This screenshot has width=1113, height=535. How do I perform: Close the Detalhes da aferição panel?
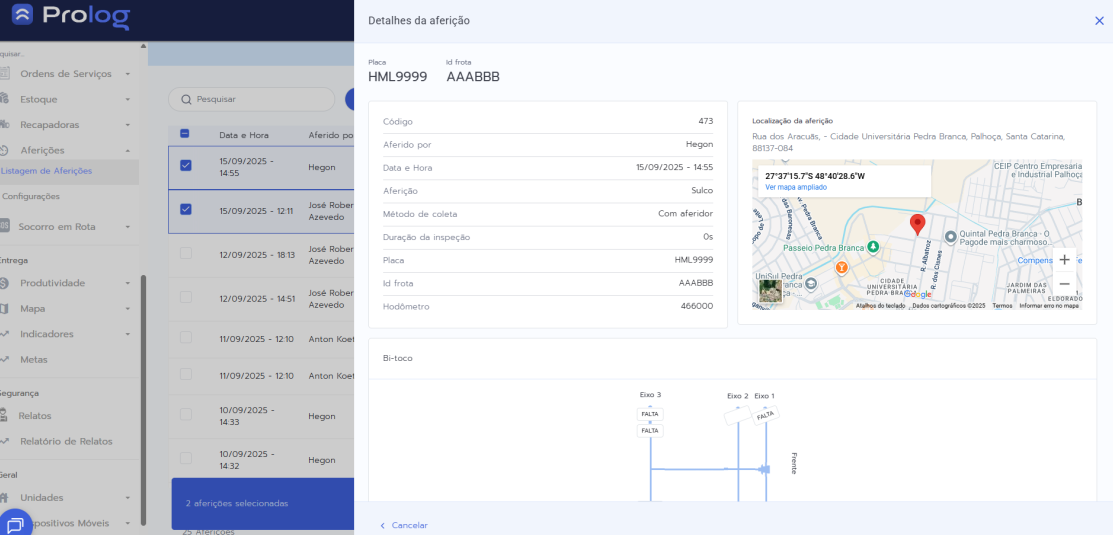pyautogui.click(x=1099, y=21)
